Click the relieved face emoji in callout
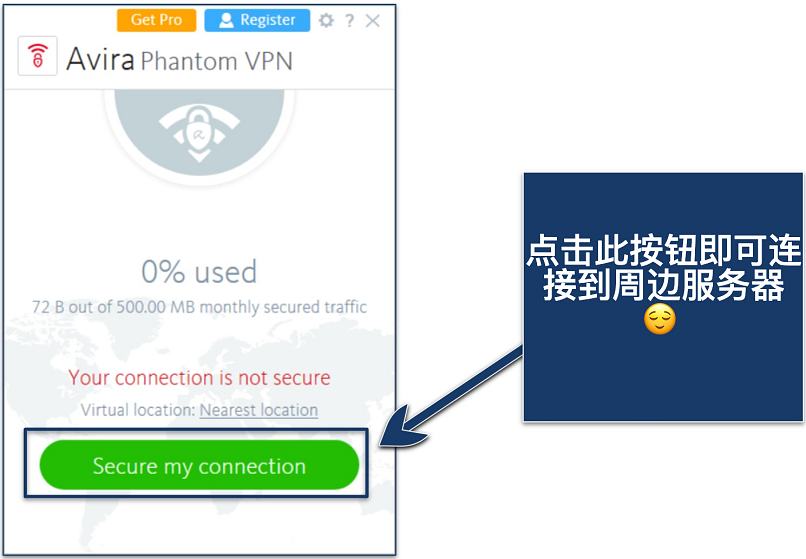This screenshot has width=806, height=559. click(660, 319)
